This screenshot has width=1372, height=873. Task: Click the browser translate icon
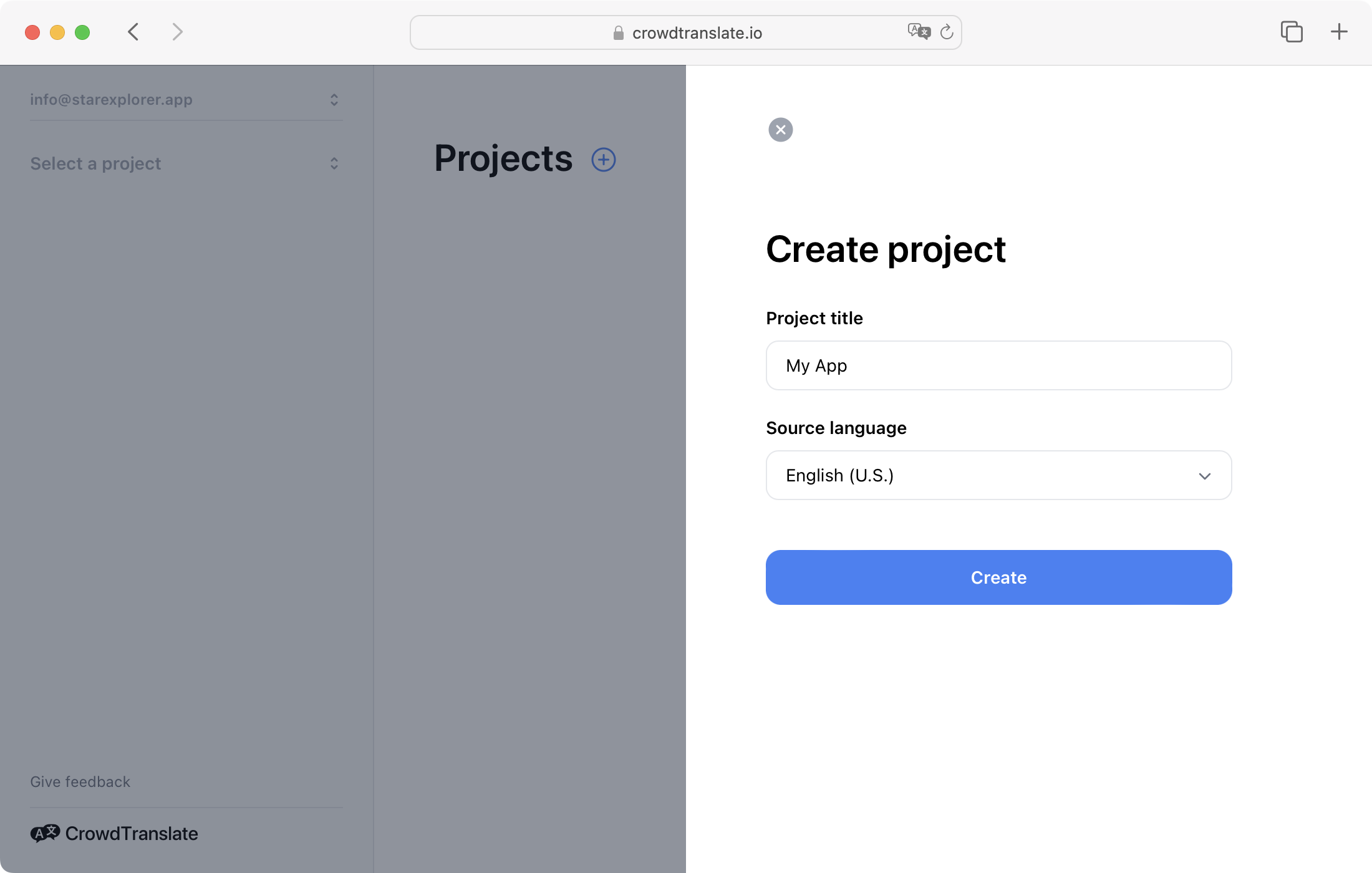(x=919, y=32)
